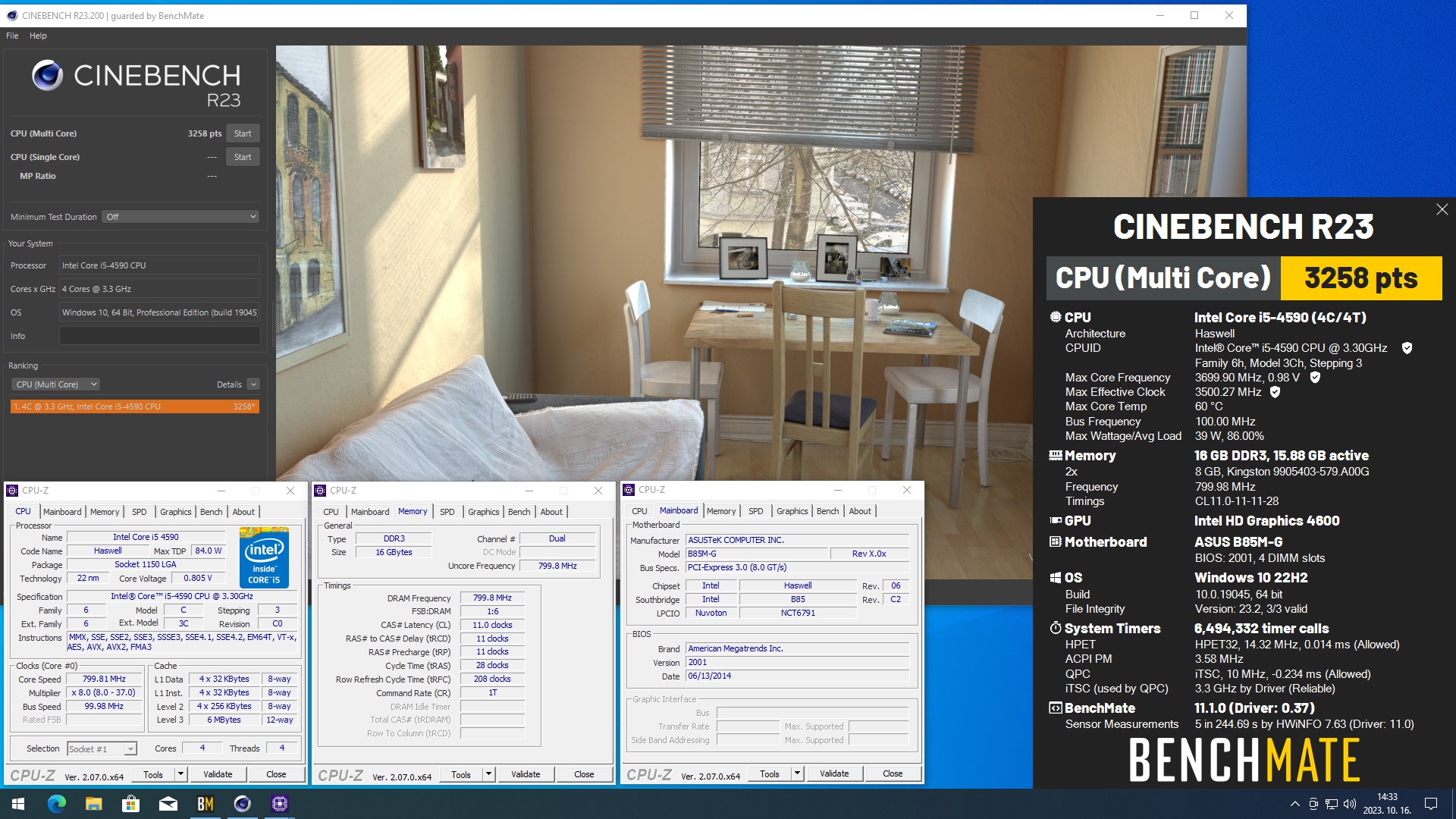Open Tools dropdown arrow in Memory CPU-Z window
Viewport: 1456px width, 819px height.
tap(488, 774)
